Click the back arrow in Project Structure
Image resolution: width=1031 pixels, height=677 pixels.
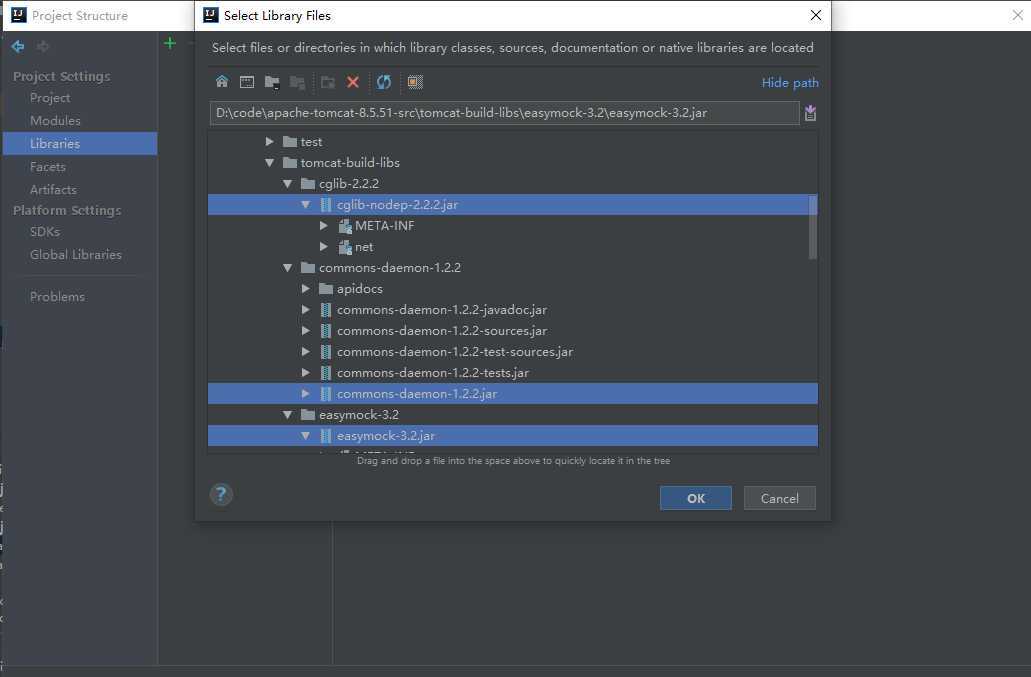(x=18, y=46)
